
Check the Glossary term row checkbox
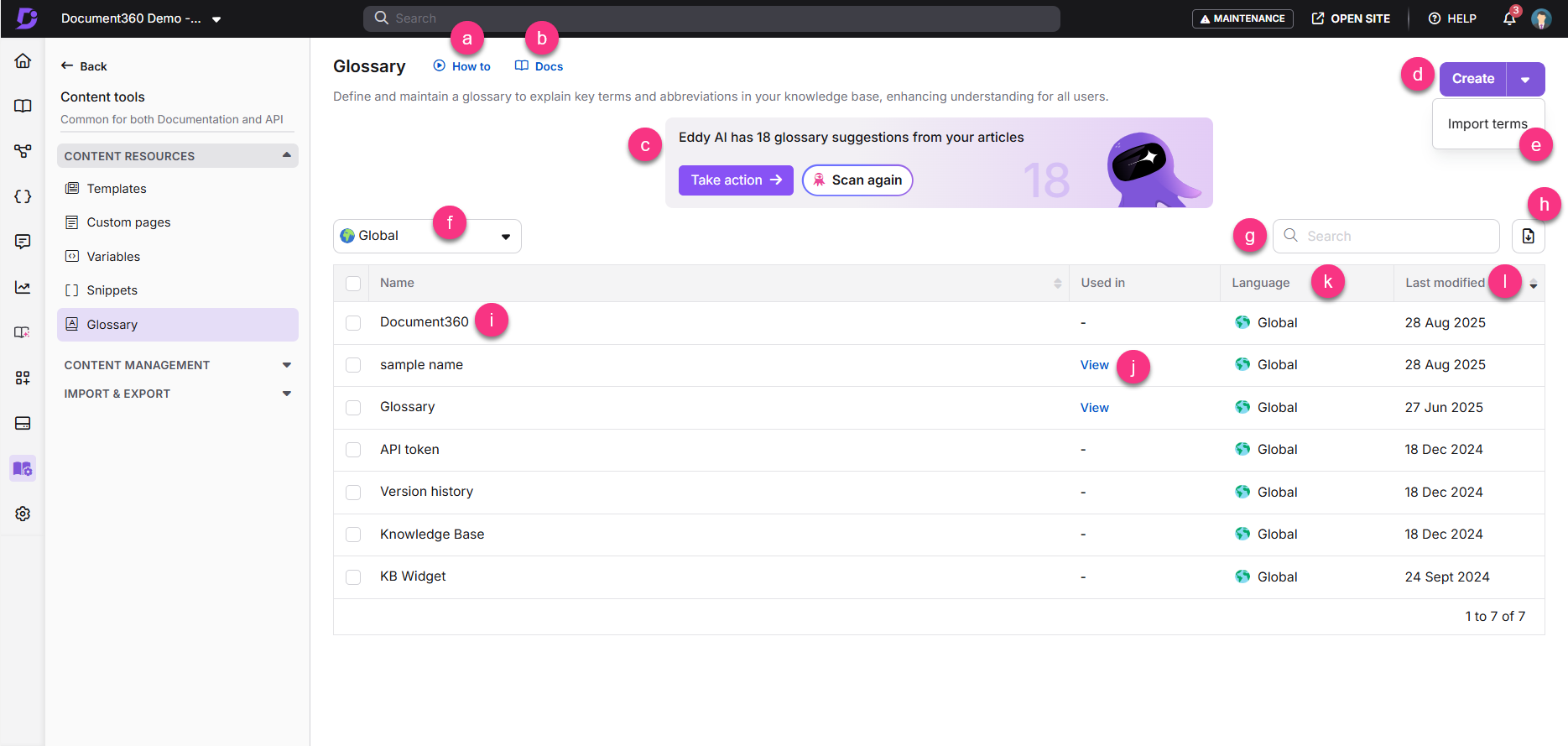coord(353,408)
